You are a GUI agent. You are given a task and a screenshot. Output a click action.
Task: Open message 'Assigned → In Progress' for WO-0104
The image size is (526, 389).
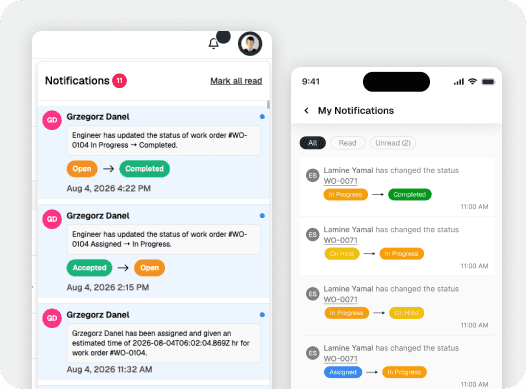click(x=164, y=239)
